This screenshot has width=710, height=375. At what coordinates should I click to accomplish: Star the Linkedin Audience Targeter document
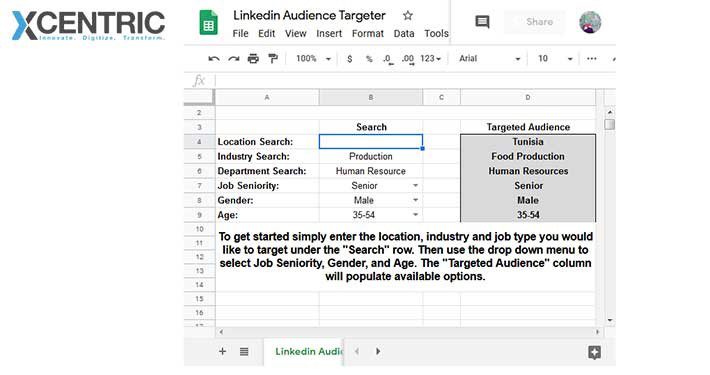click(408, 15)
